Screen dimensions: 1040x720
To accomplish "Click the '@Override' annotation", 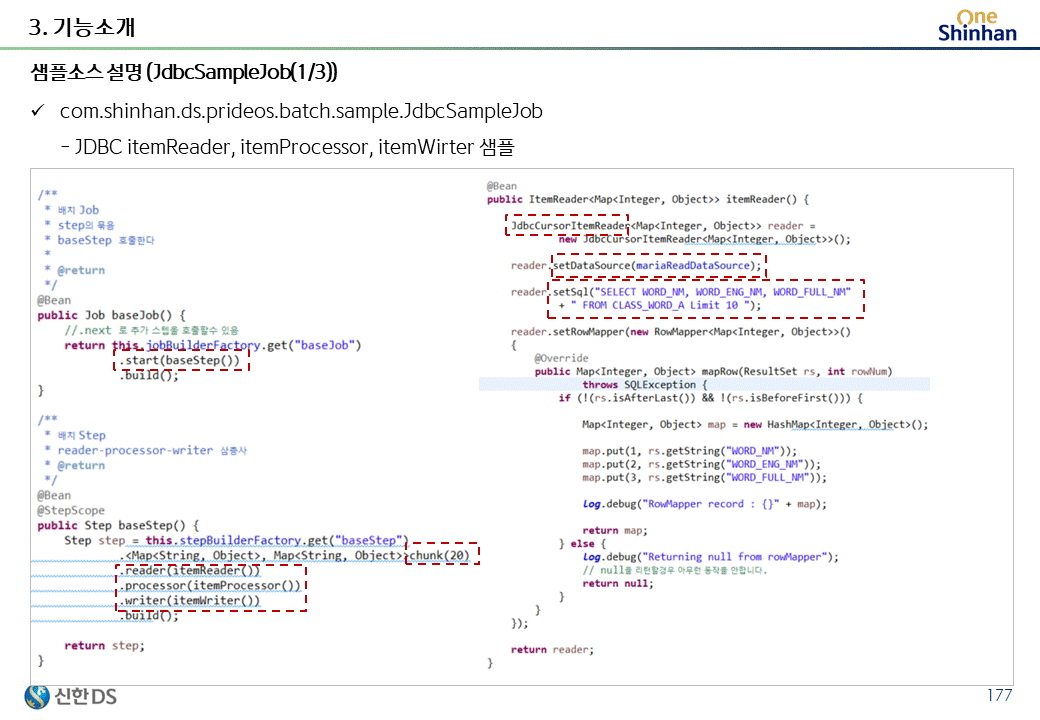I will click(561, 358).
